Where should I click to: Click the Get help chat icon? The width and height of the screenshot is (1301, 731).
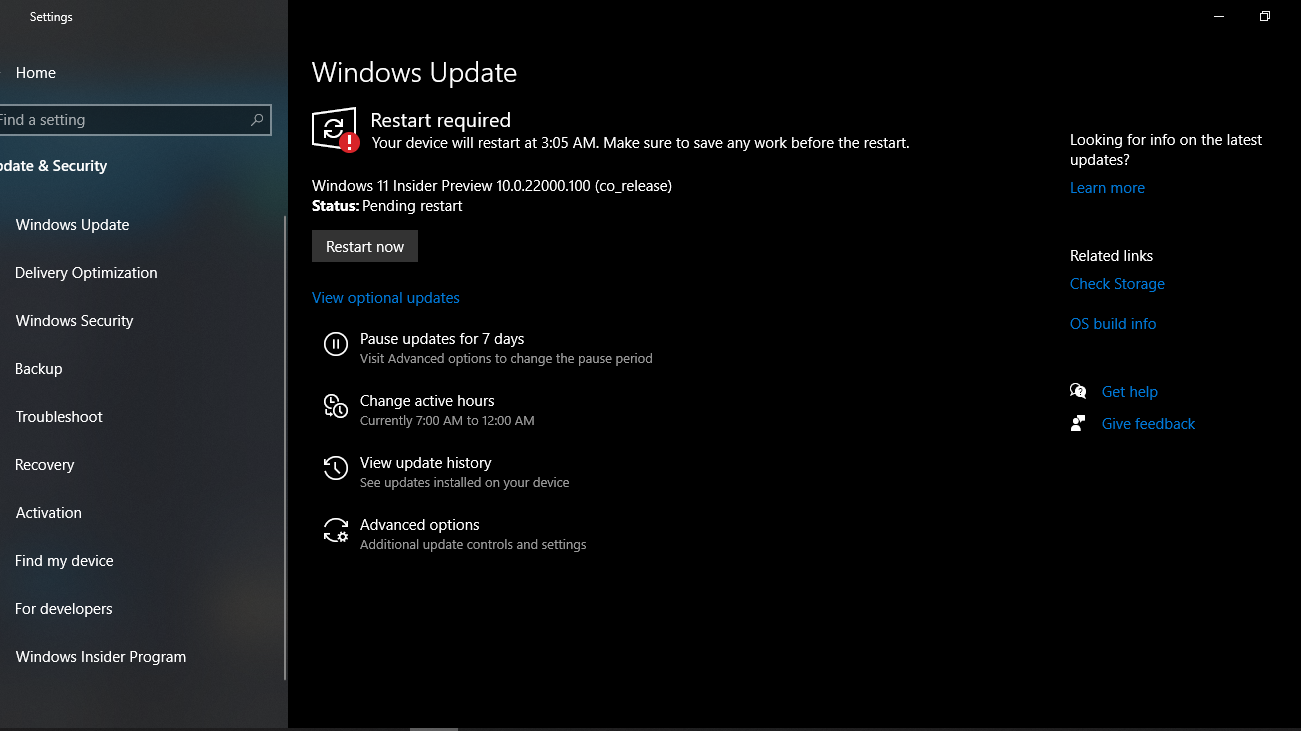point(1078,391)
